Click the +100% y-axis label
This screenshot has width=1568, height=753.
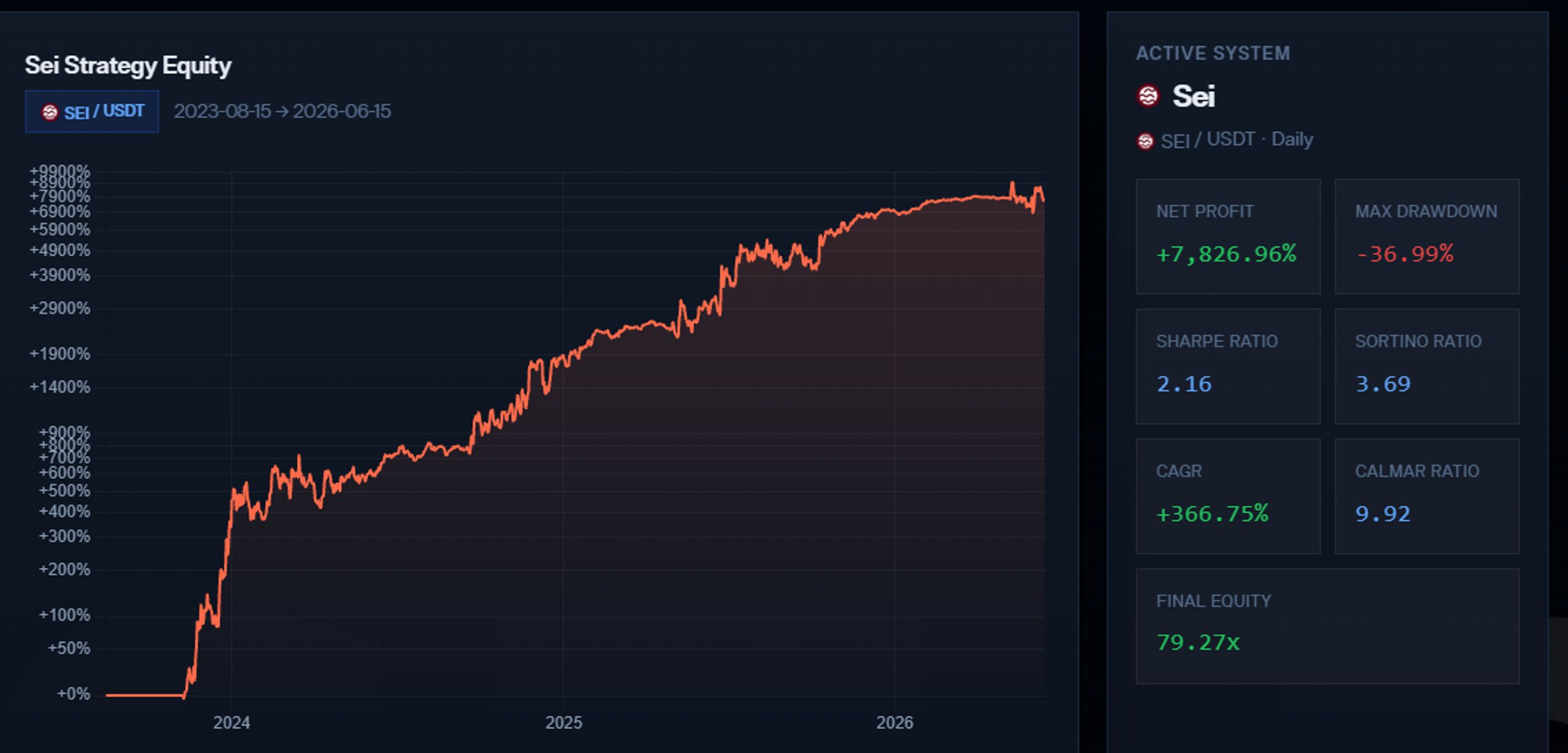pos(64,615)
